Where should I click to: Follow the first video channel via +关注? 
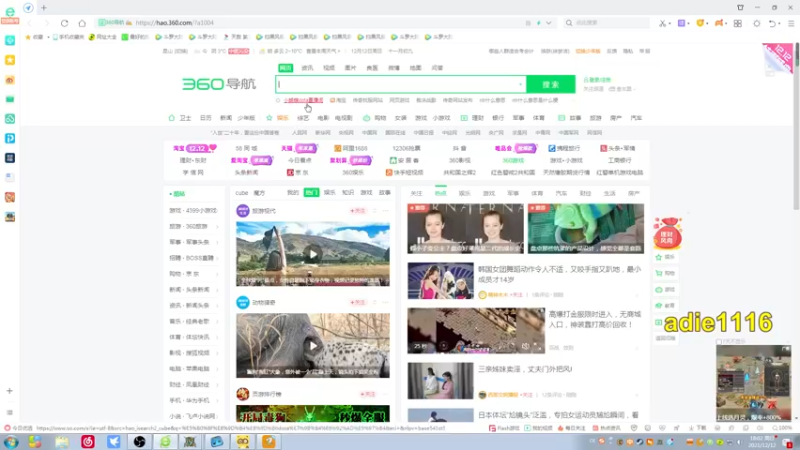(x=358, y=211)
